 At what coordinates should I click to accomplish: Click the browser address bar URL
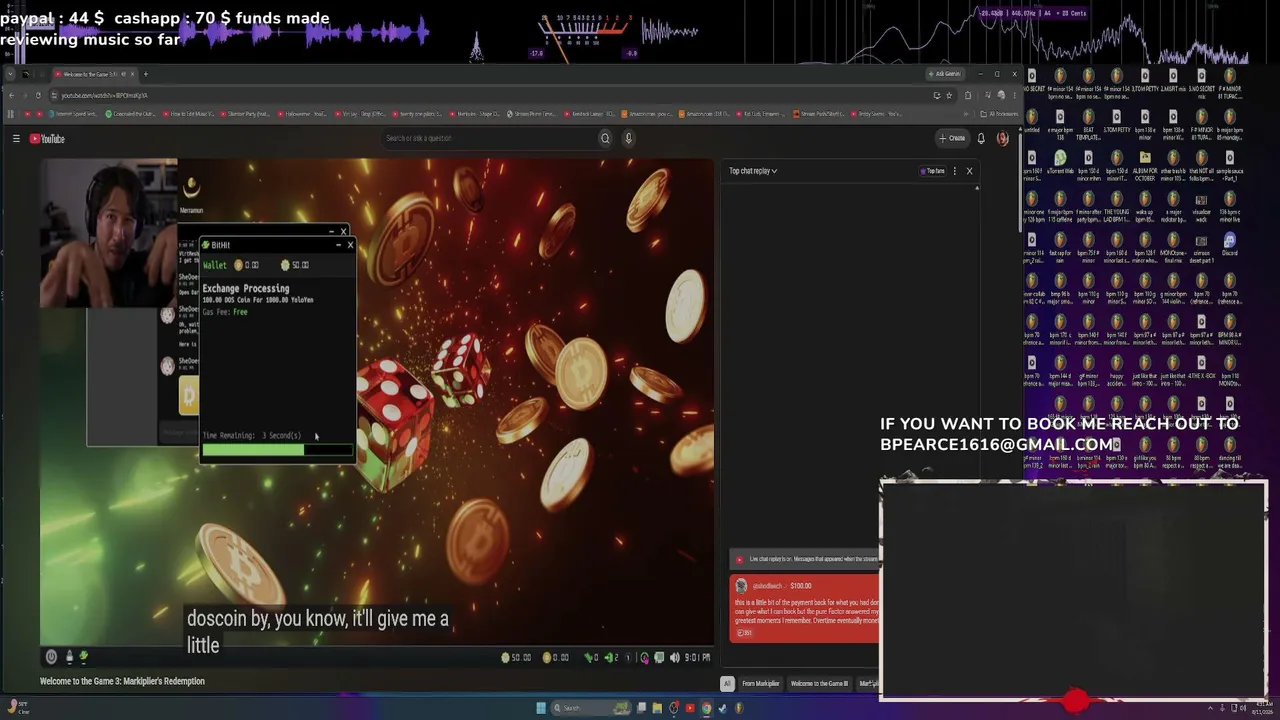pos(104,95)
